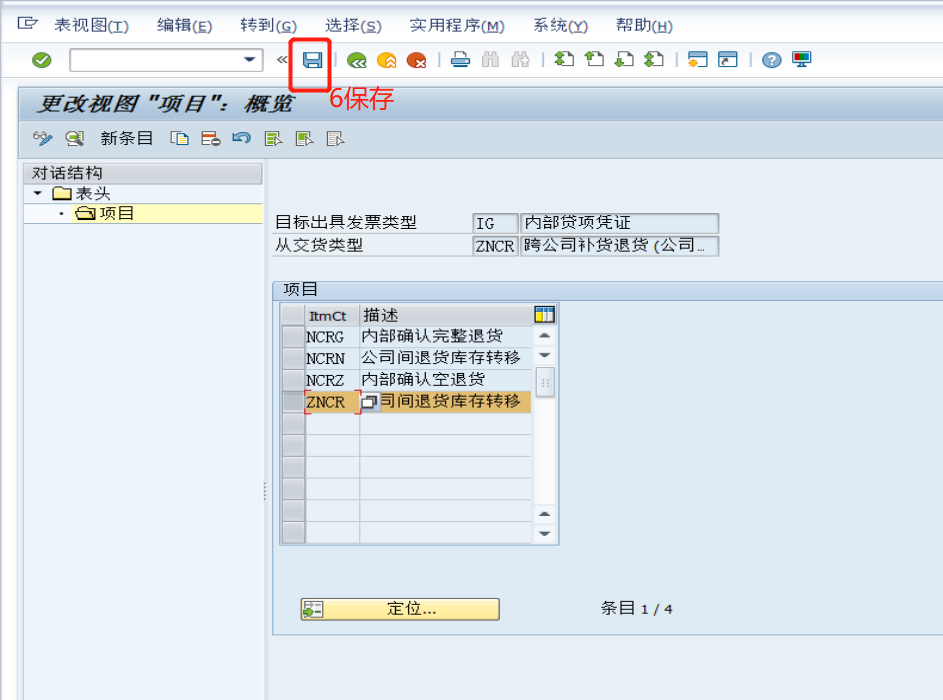Click the Select All icon

coord(273,139)
